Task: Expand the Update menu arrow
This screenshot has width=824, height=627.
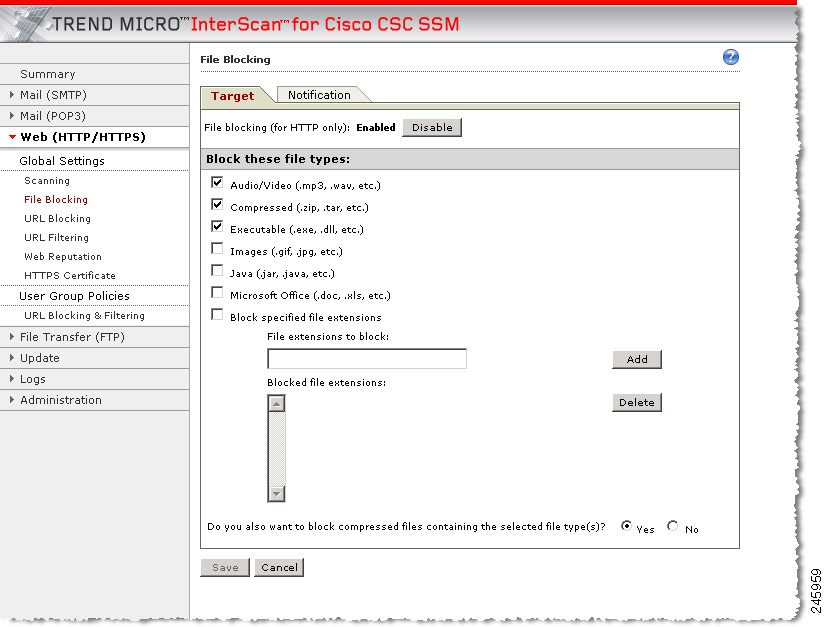Action: coord(12,358)
